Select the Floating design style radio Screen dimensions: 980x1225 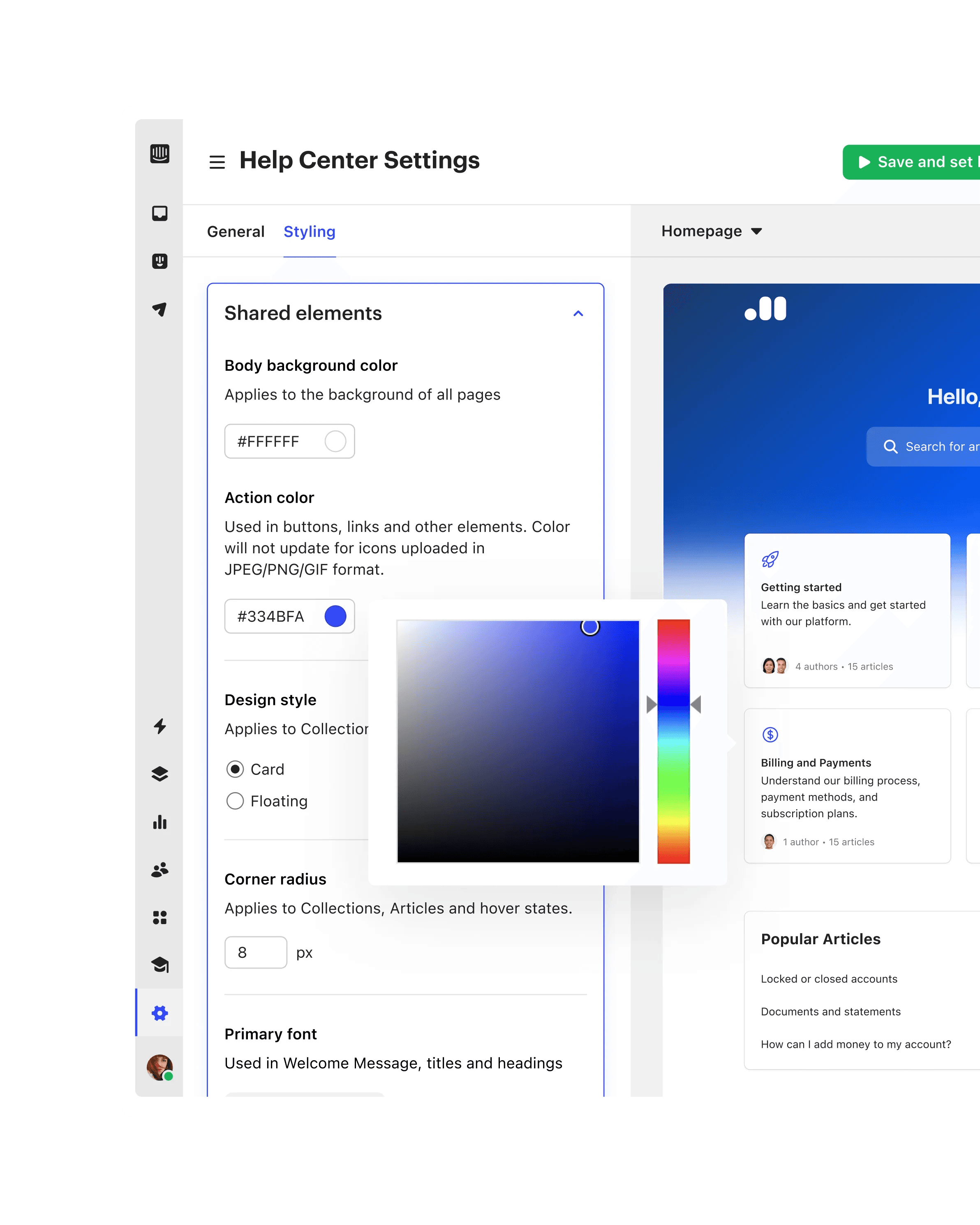tap(235, 801)
